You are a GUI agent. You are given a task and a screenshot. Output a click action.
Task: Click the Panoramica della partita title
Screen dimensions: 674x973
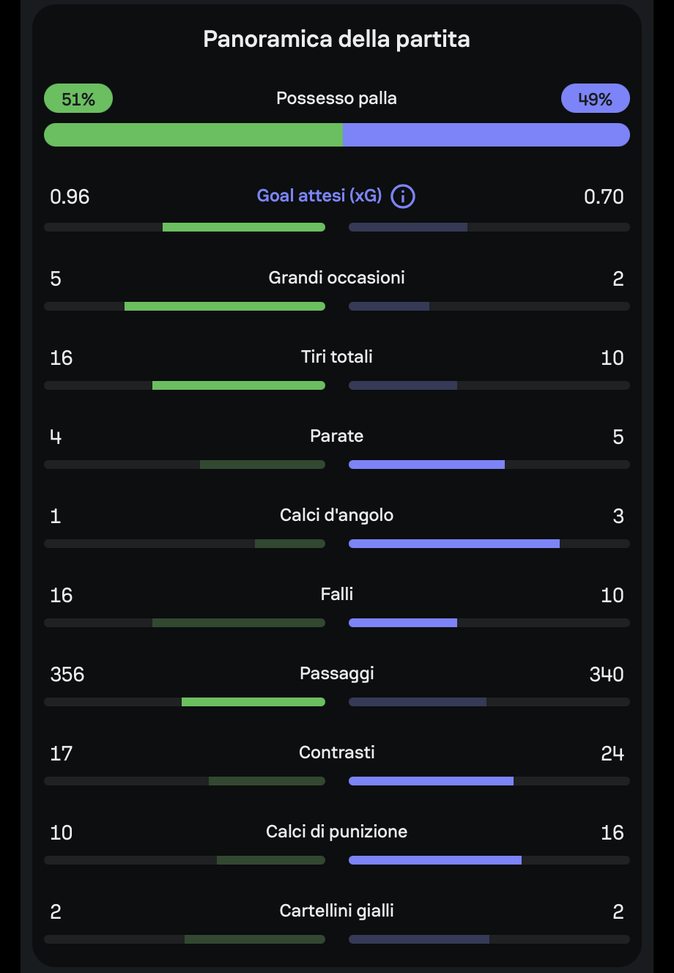(x=336, y=39)
